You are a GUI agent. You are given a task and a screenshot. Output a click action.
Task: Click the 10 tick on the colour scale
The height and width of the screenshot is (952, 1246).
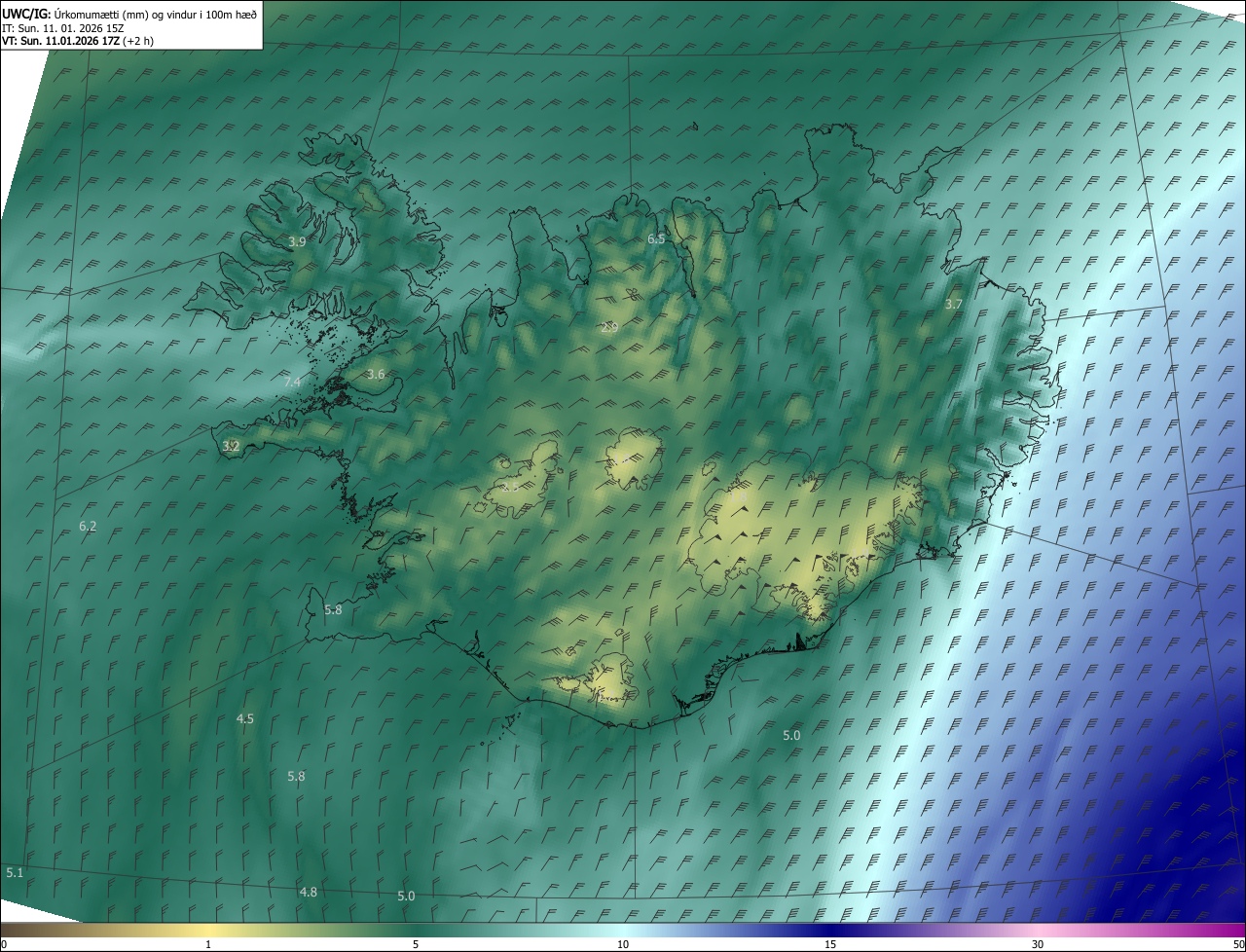(623, 944)
